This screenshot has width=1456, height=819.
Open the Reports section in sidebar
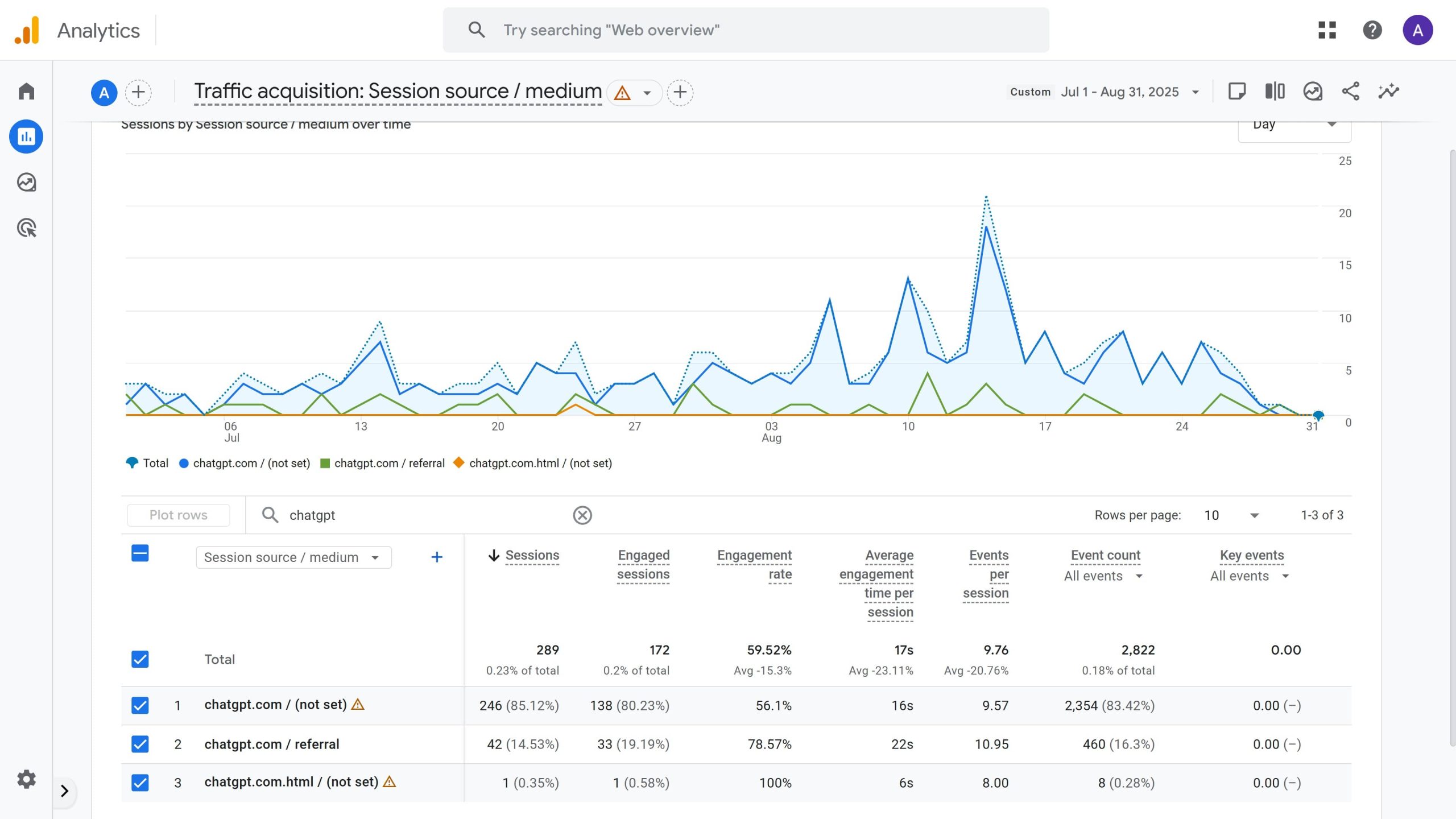point(26,136)
